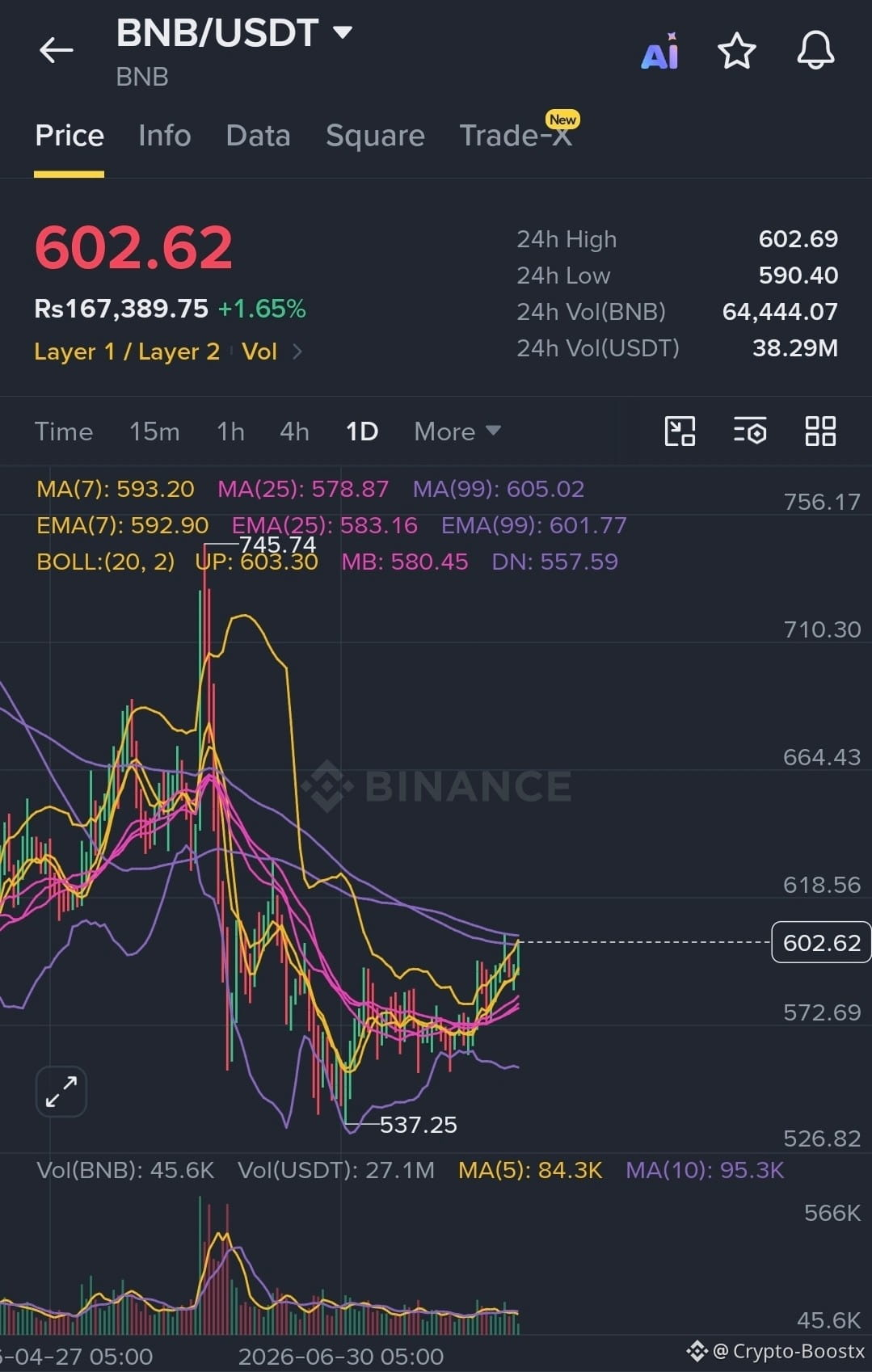Tap the 24h Low value 590.40

click(798, 276)
